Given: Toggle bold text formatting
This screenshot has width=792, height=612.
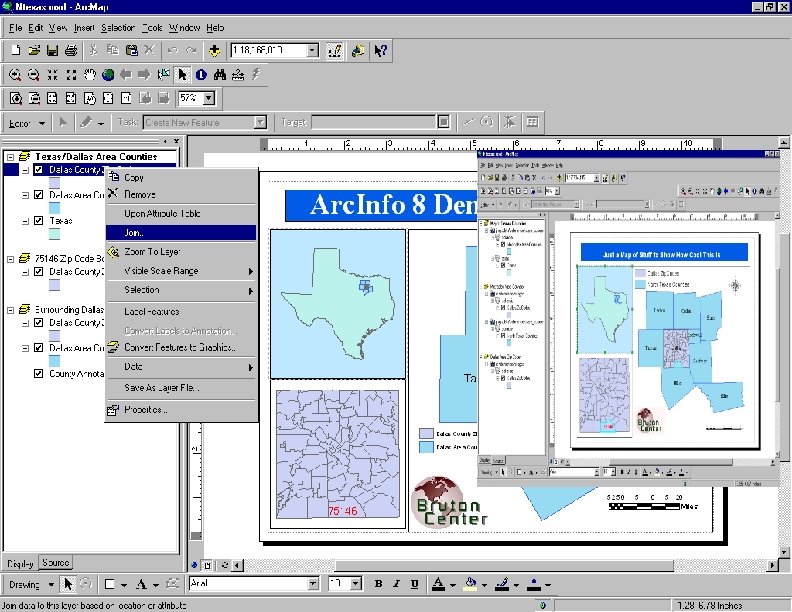Looking at the screenshot, I should coord(378,584).
